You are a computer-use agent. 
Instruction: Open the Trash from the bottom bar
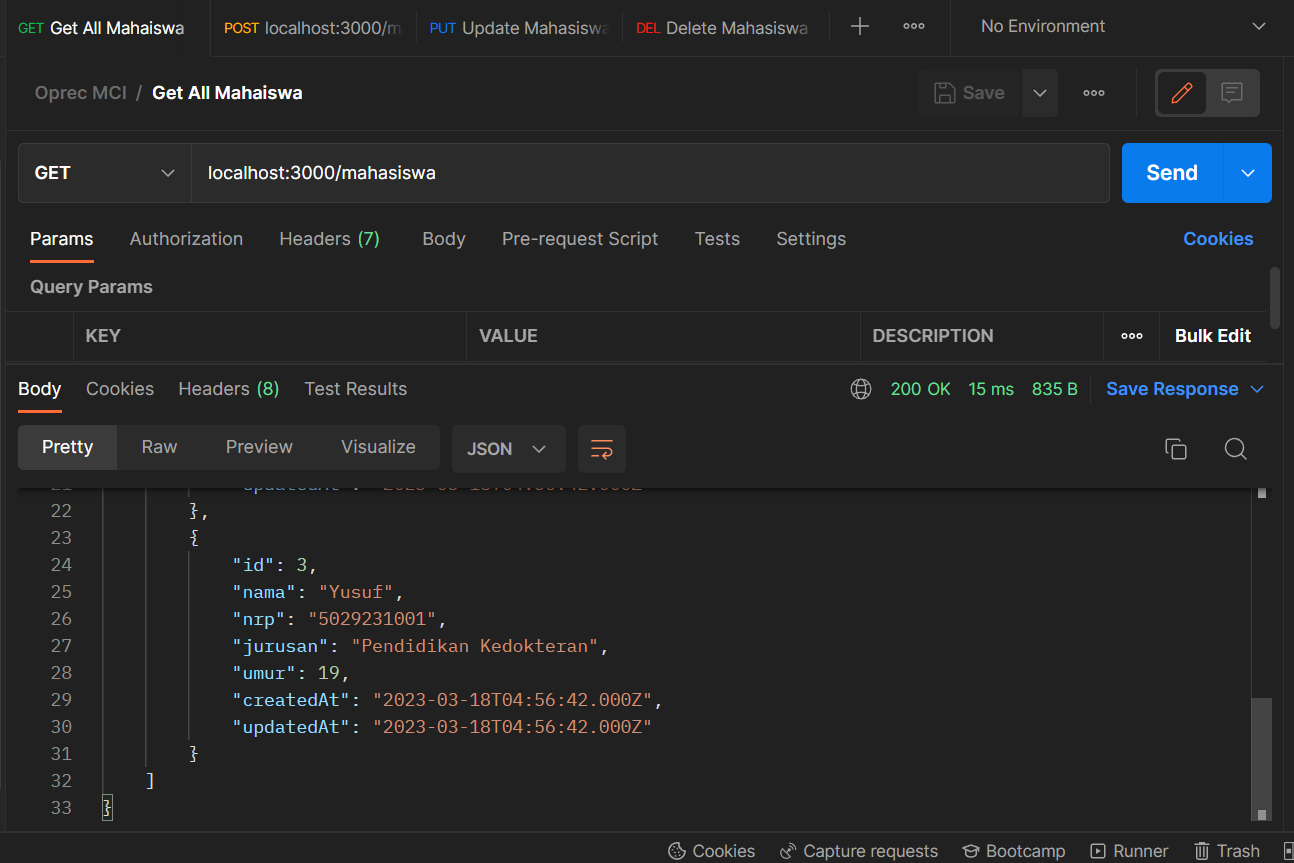[x=1227, y=850]
